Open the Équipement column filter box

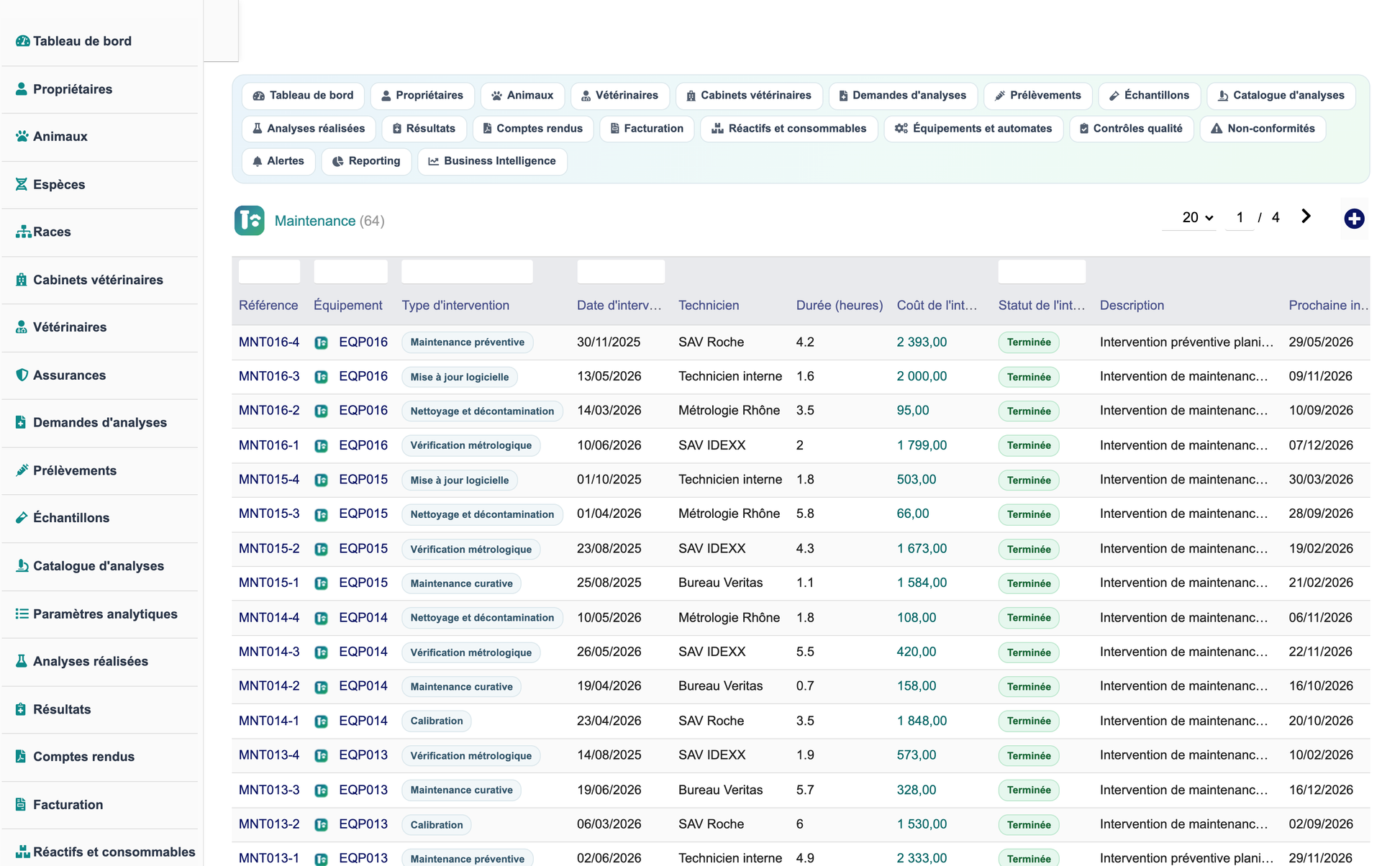click(350, 272)
